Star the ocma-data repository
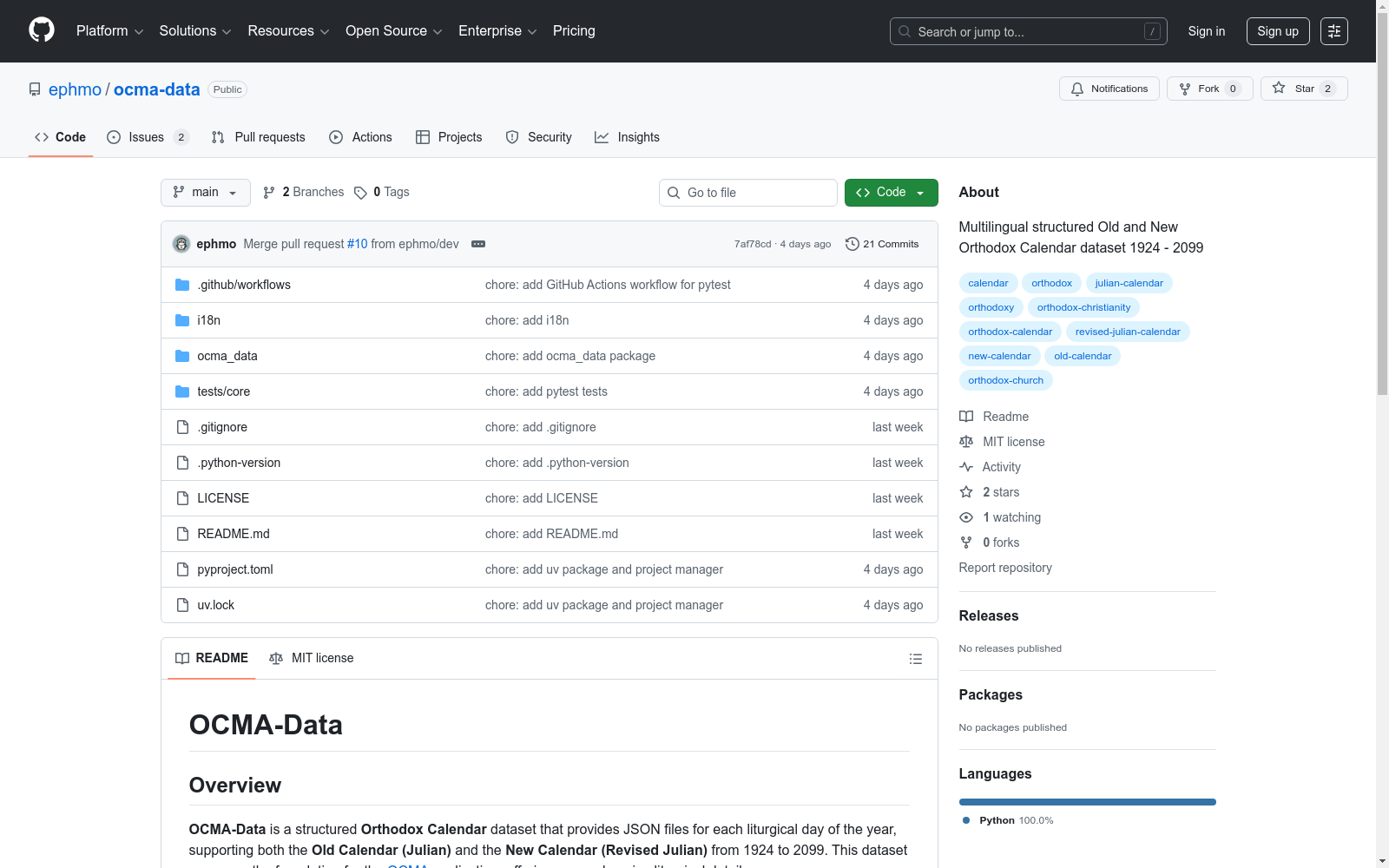 [x=1304, y=89]
